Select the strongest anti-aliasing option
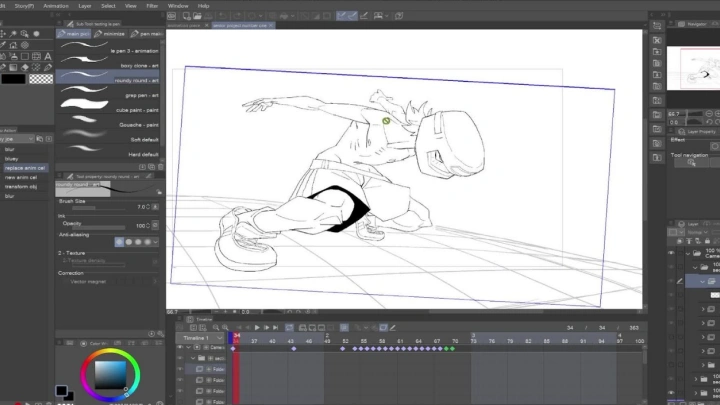Viewport: 720px width, 405px height. [147, 242]
